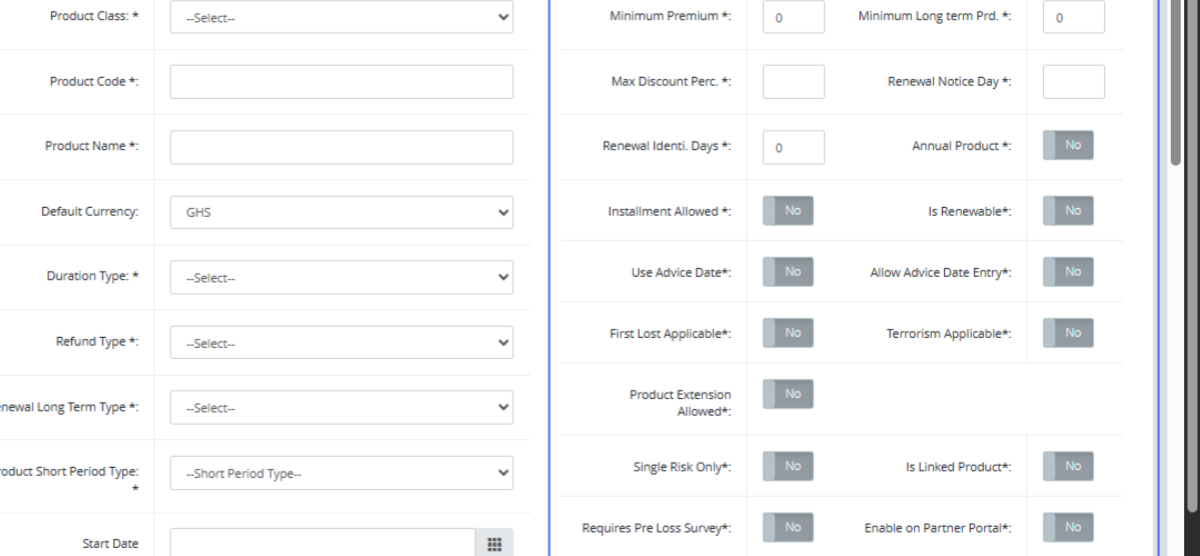Expand the Short Period Type dropdown
The width and height of the screenshot is (1200, 556).
pyautogui.click(x=341, y=473)
